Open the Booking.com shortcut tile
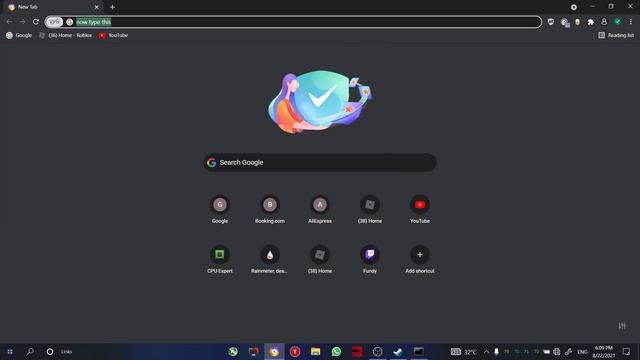 click(270, 210)
